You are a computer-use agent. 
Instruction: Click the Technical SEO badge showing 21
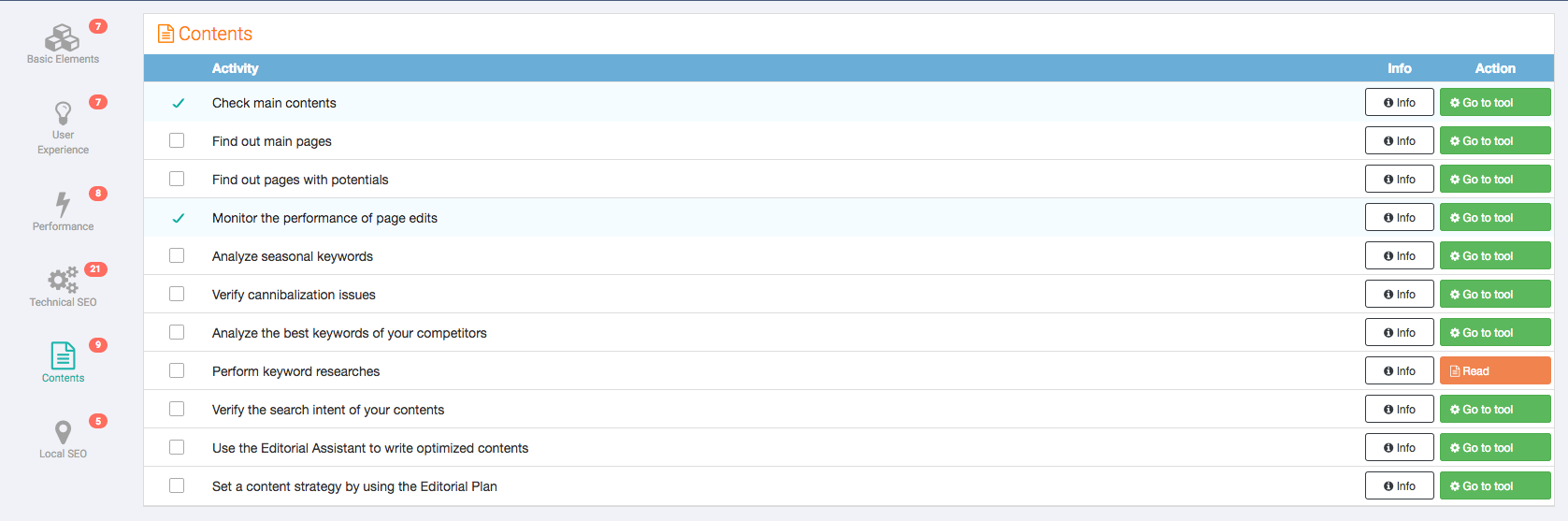tap(95, 269)
